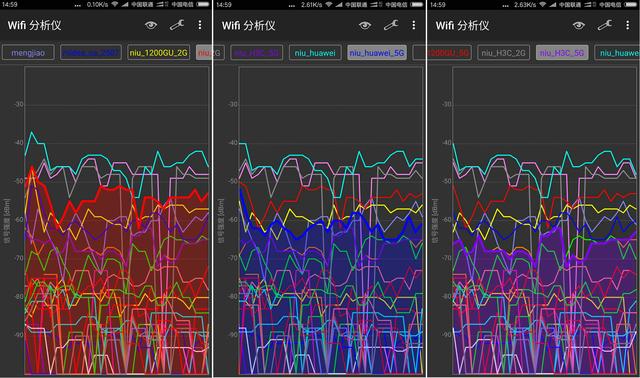Open three-dot overflow menu in middle screenshot
Screen dimensions: 640x378
point(413,25)
